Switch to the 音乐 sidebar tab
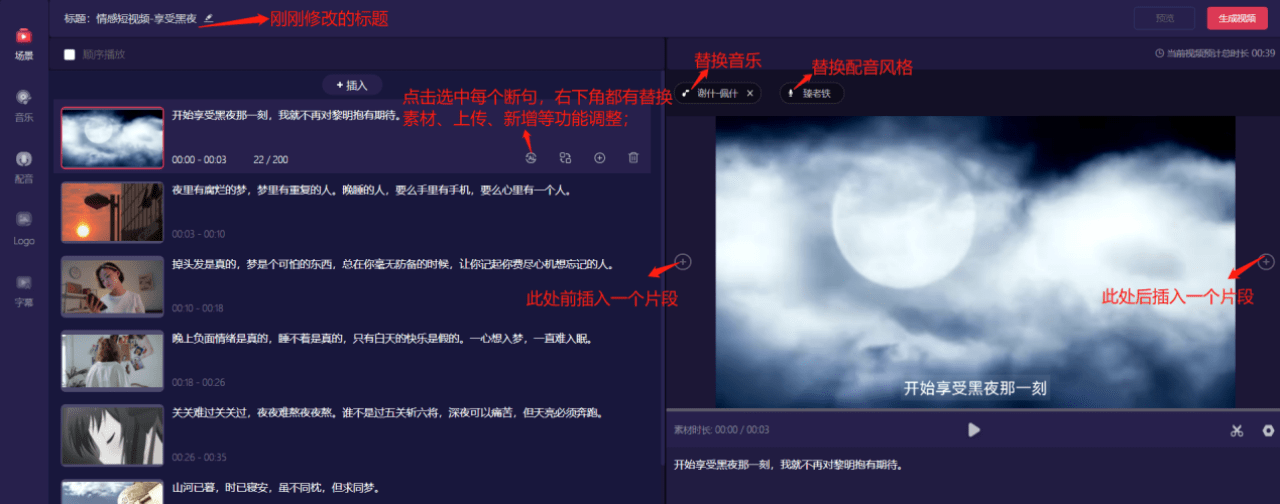Screen dimensions: 1280x504 click(23, 104)
